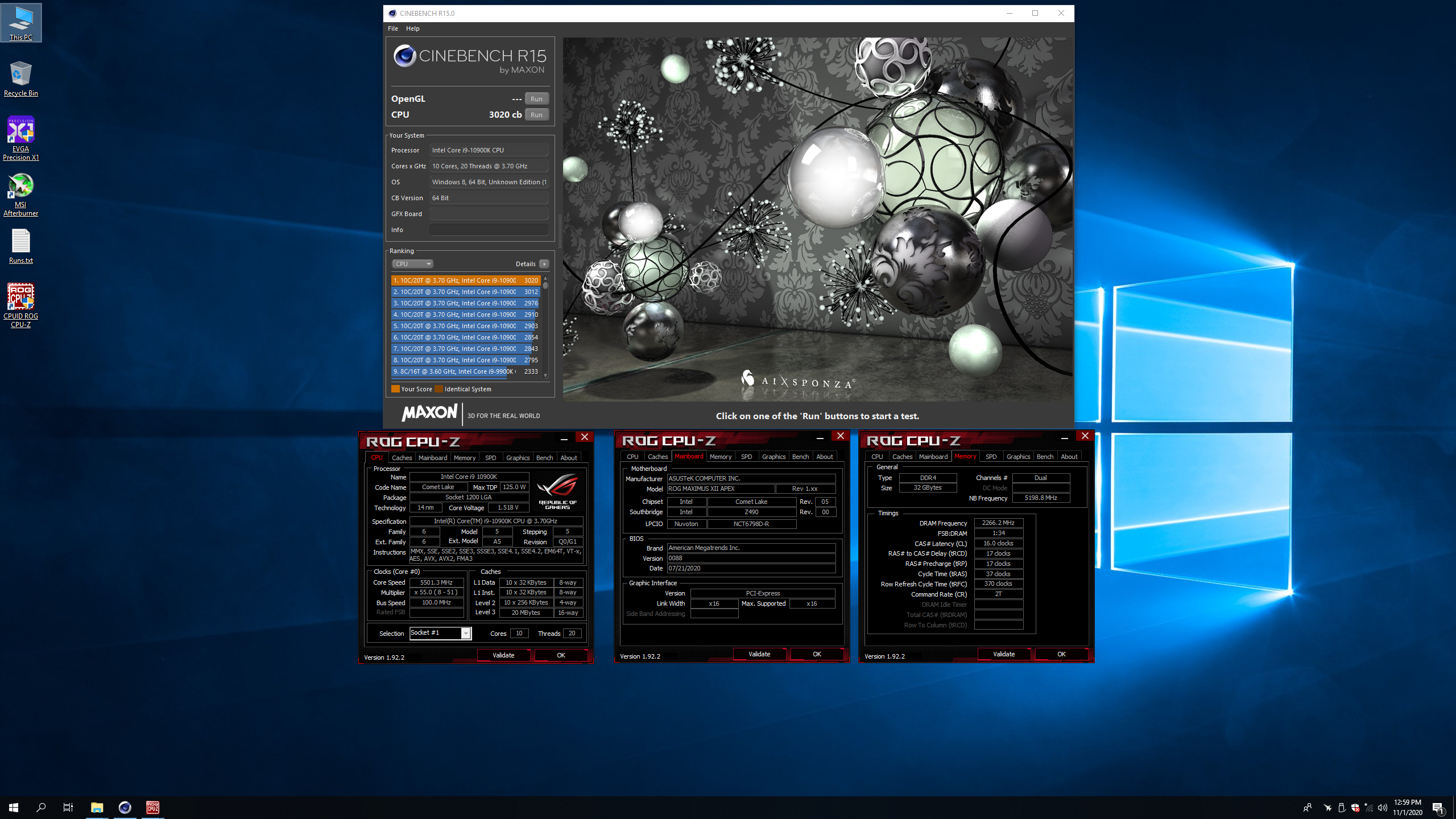Open the Runs.txt file on the desktop

pyautogui.click(x=21, y=246)
